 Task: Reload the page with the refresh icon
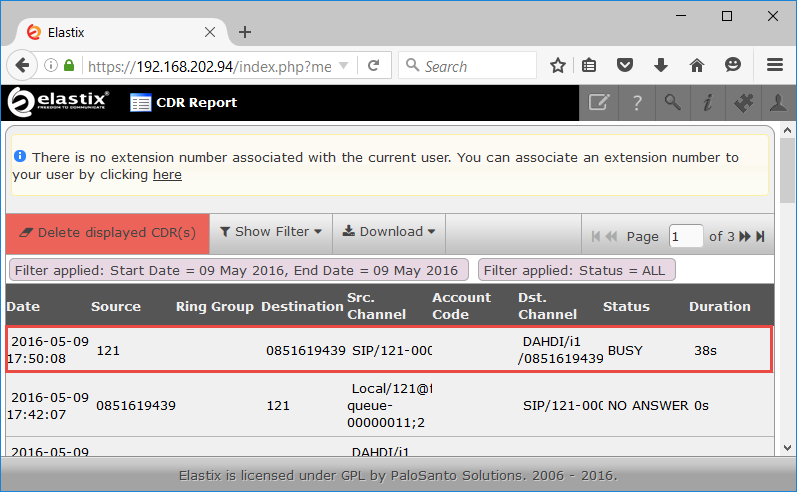pyautogui.click(x=374, y=66)
